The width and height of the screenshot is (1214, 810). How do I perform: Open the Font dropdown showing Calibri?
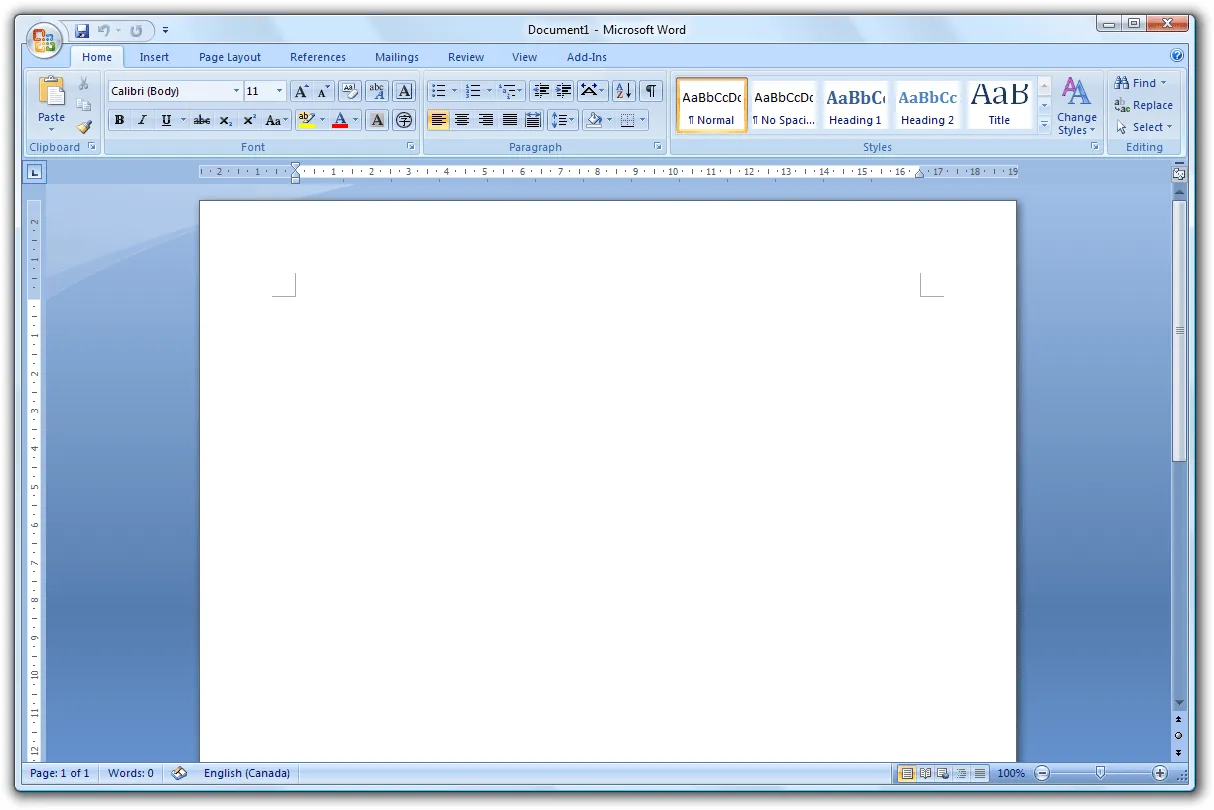(236, 90)
